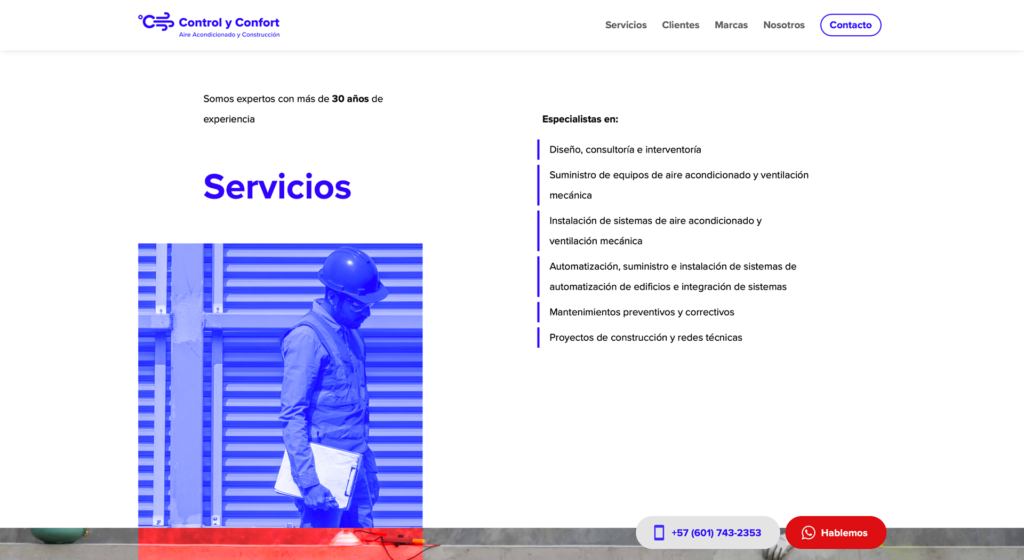The image size is (1024, 560).
Task: Click the mobile phone icon beside number
Action: (659, 533)
